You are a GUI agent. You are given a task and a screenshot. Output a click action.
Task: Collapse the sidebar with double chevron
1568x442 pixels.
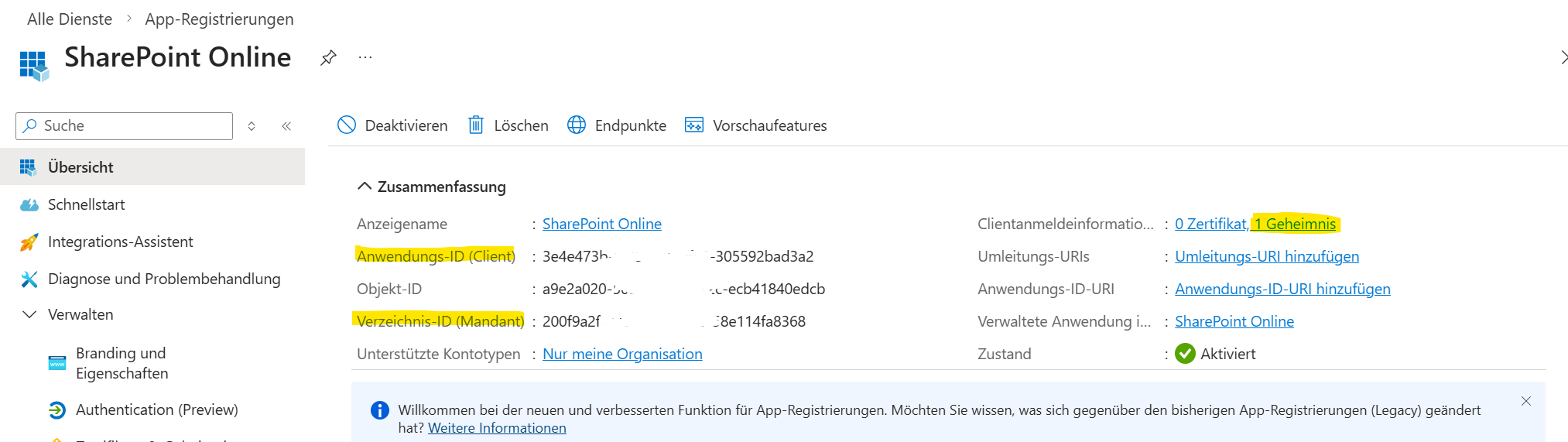(286, 126)
